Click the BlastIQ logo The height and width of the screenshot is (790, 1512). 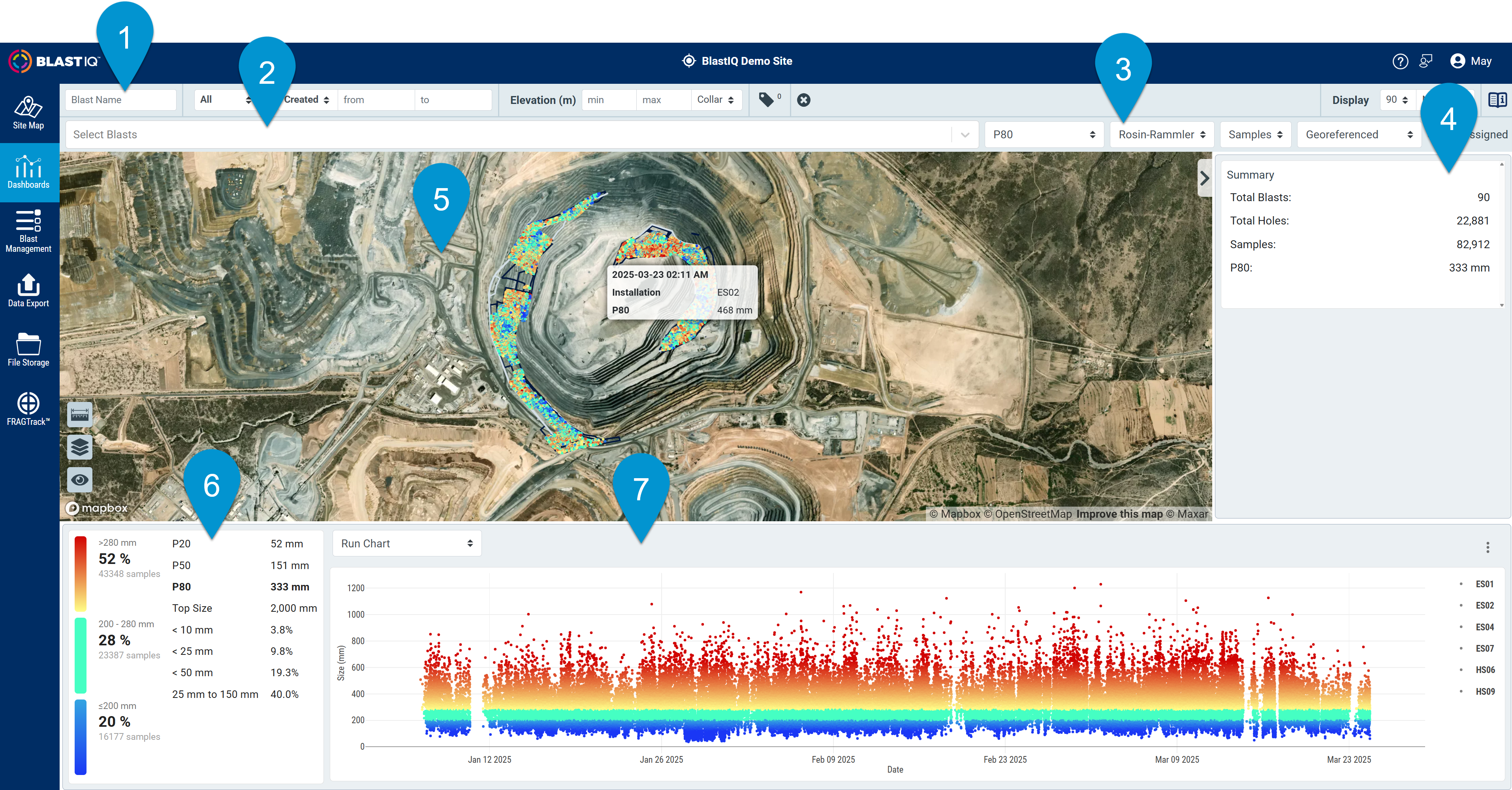coord(54,61)
